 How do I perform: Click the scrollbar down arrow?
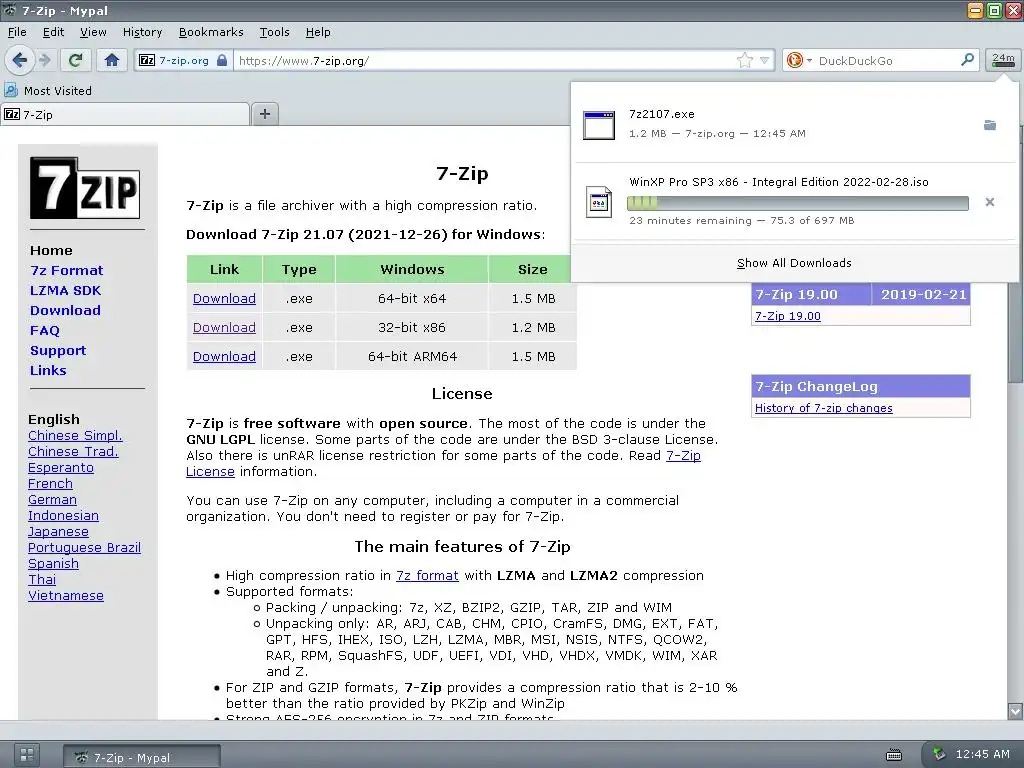pos(1015,711)
